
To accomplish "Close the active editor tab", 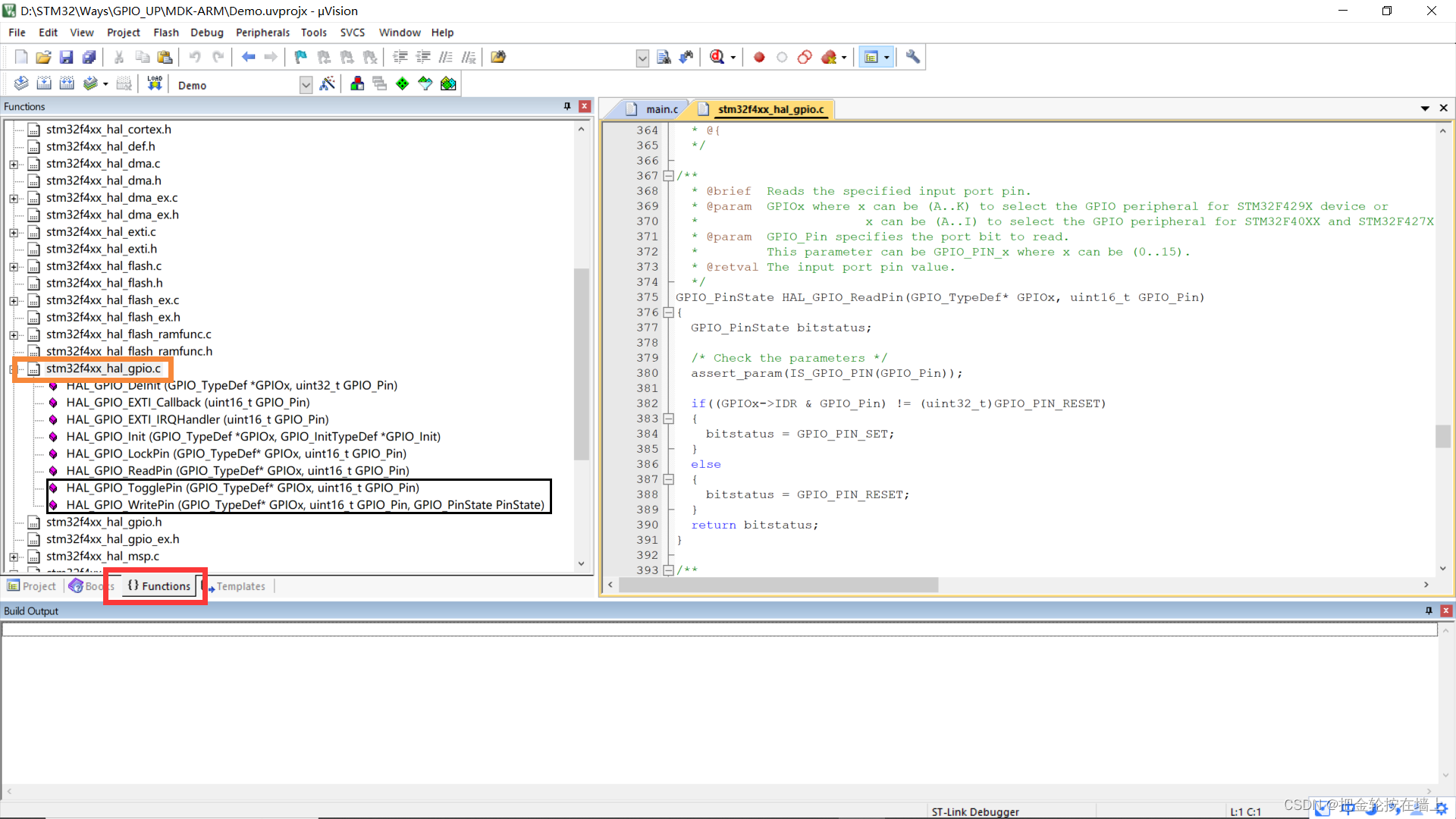I will tap(1443, 108).
